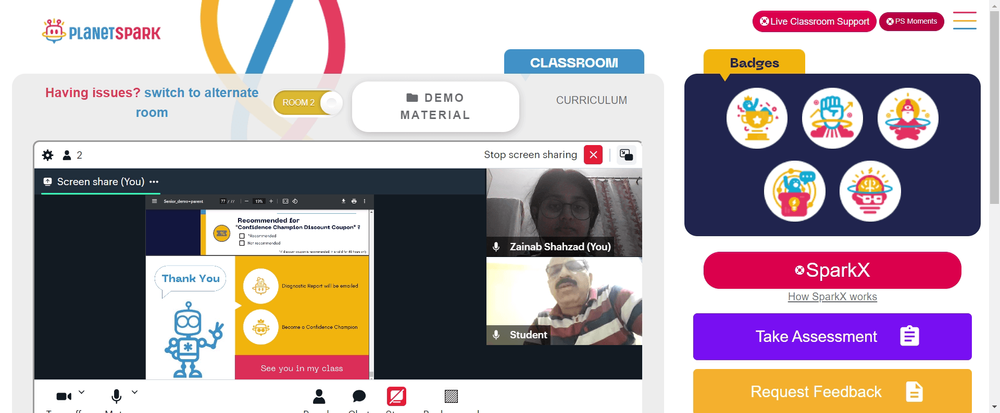Expand camera device options chevron
This screenshot has height=413, width=1000.
(81, 392)
